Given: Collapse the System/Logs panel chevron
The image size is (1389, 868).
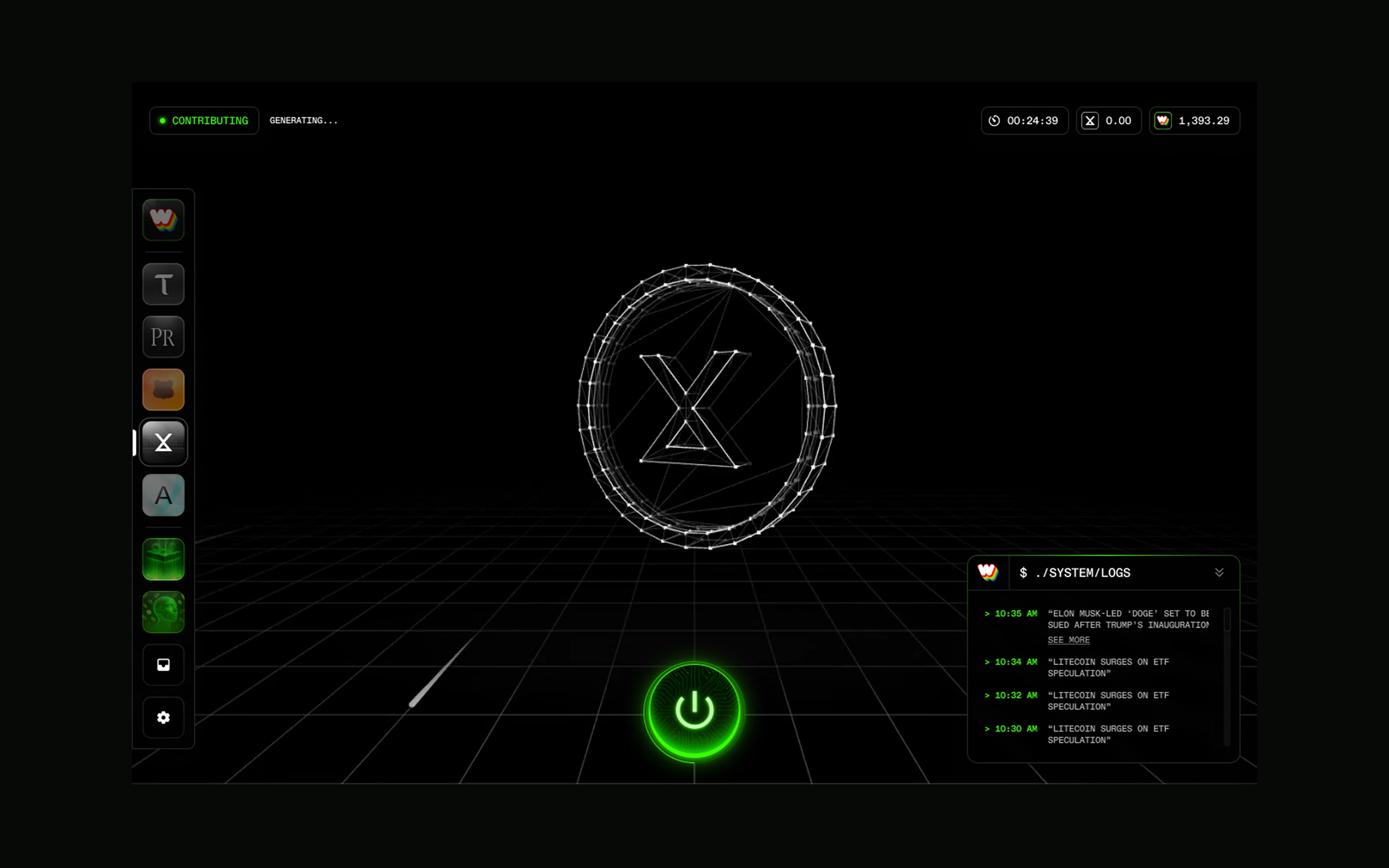Looking at the screenshot, I should [1219, 572].
